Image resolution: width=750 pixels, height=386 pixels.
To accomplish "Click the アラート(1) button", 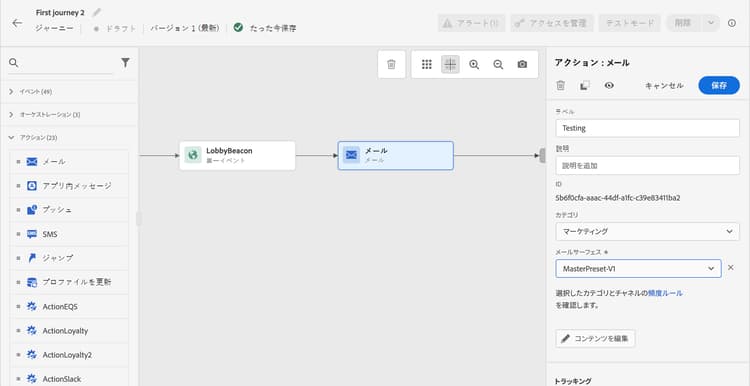I will 471,23.
